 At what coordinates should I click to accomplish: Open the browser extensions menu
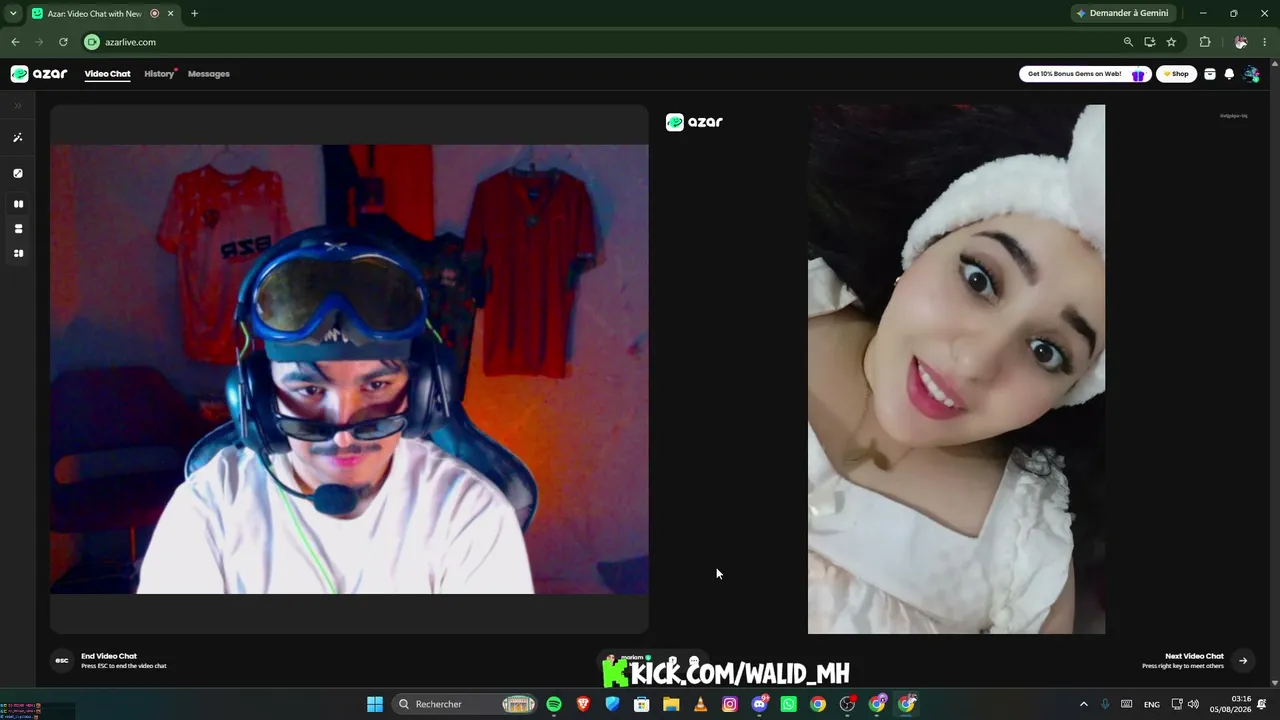(x=1205, y=42)
